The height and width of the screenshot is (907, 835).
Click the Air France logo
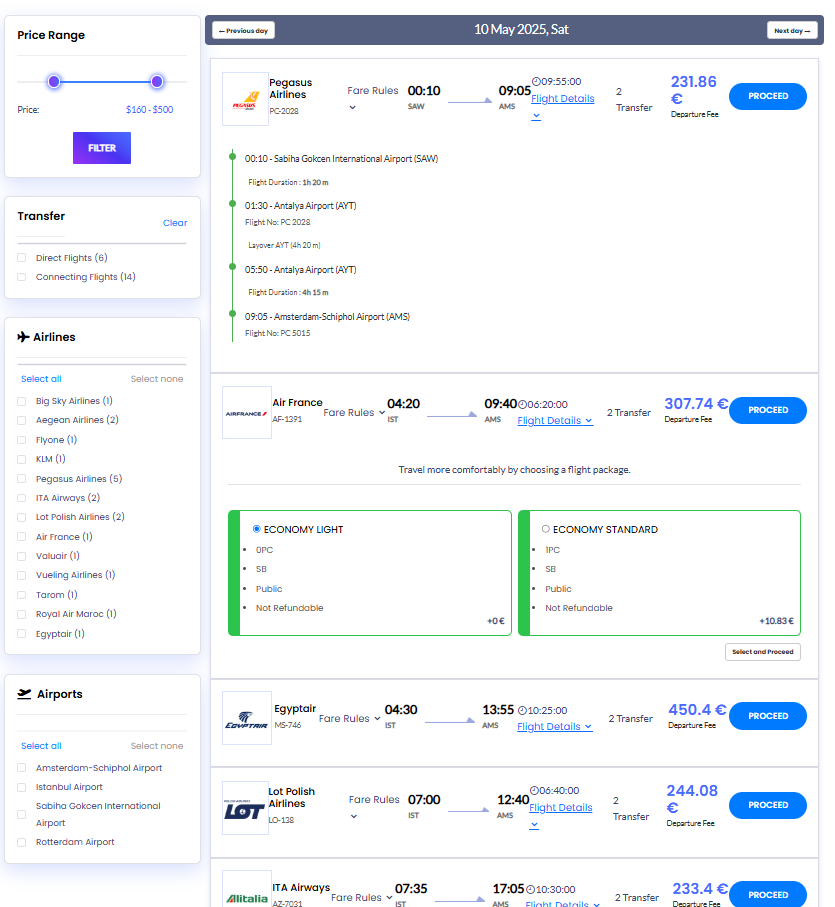pos(247,412)
